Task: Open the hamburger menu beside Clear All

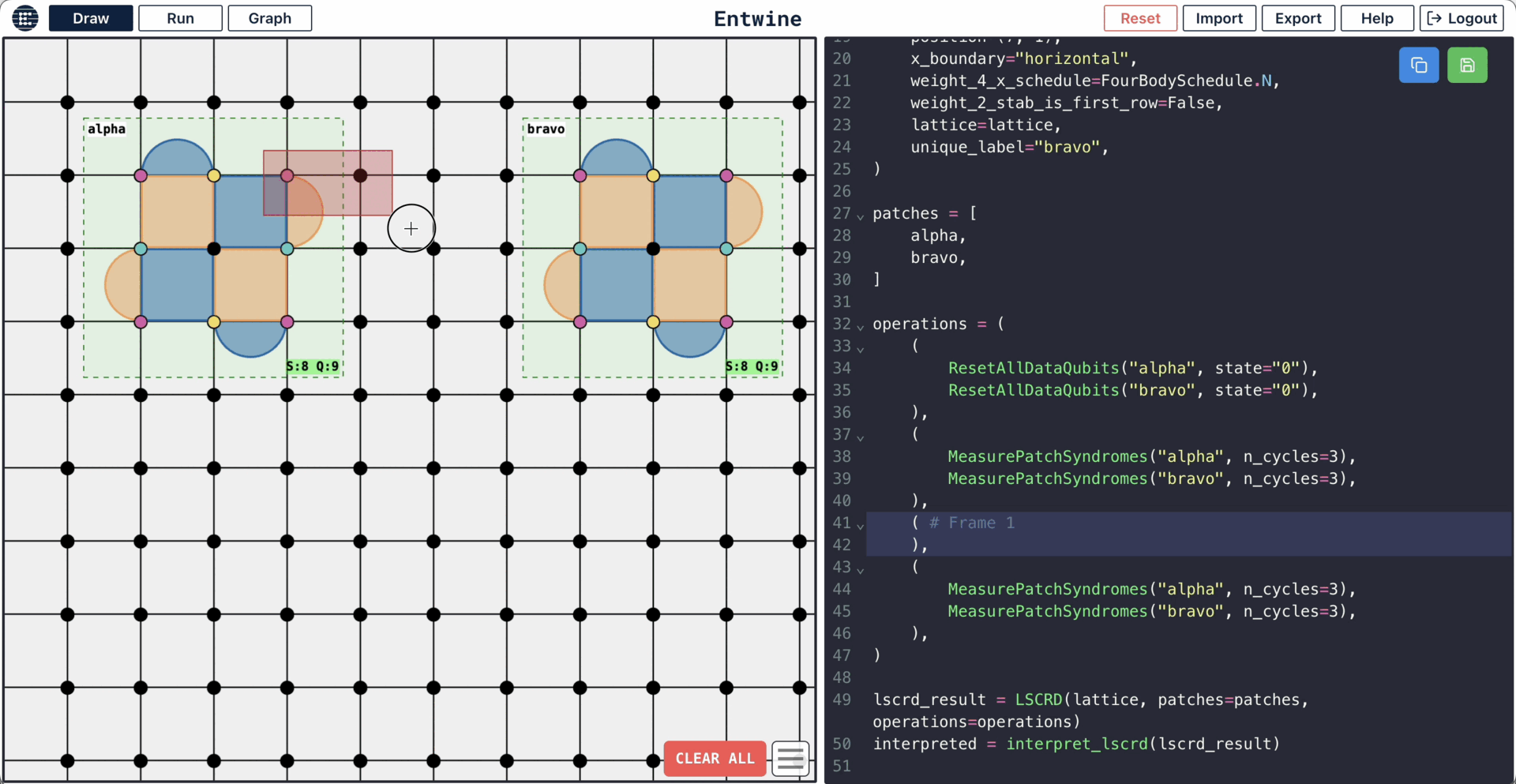Action: 790,759
